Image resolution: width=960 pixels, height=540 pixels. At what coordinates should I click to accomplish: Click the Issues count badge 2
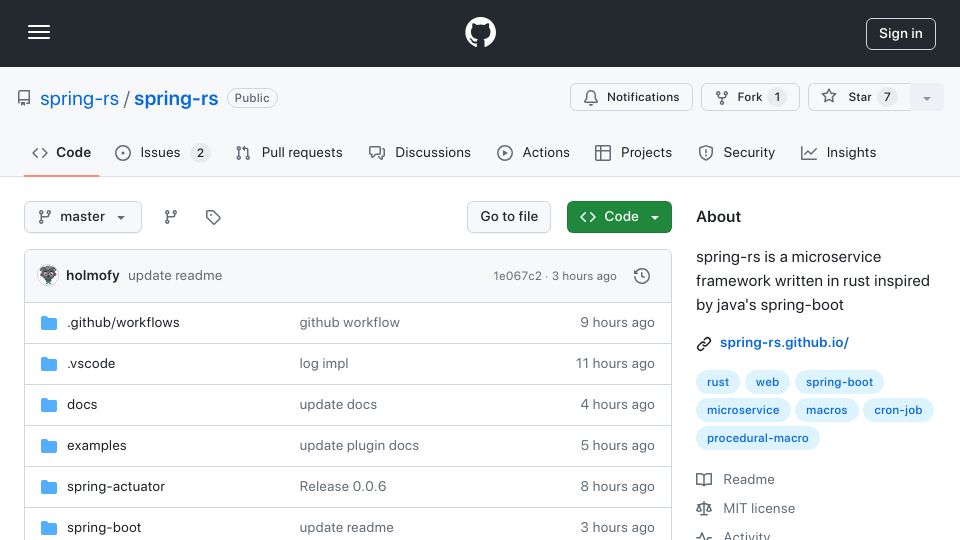coord(200,153)
